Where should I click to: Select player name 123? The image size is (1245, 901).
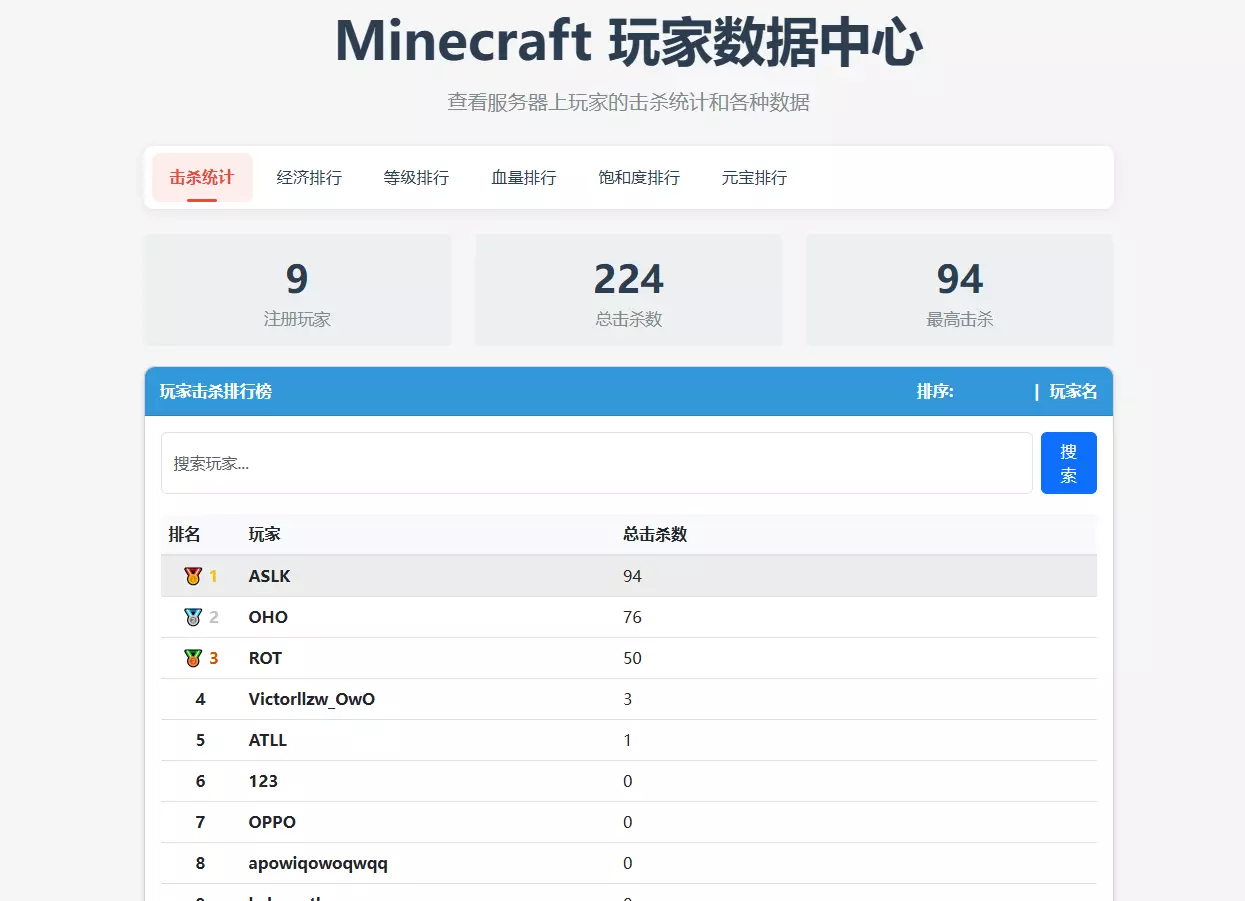pyautogui.click(x=263, y=782)
